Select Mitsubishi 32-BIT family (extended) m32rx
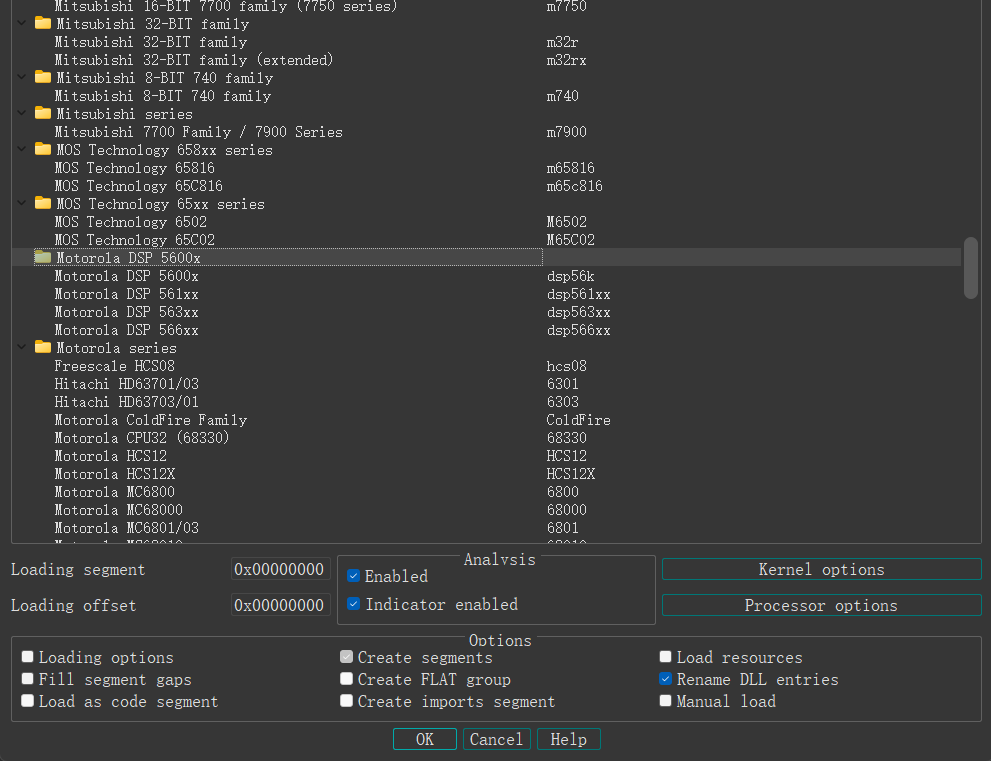991x761 pixels. click(x=487, y=60)
